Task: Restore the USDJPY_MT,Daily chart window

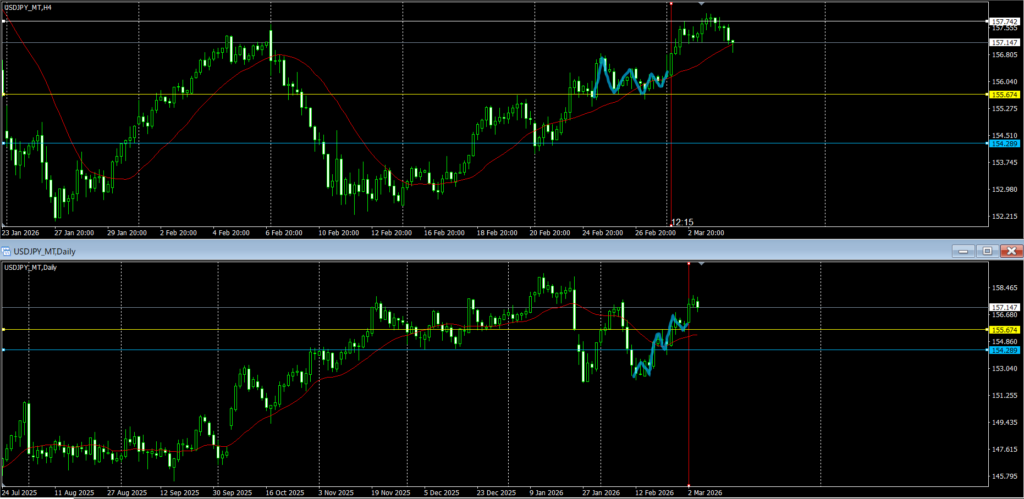Action: tap(987, 250)
